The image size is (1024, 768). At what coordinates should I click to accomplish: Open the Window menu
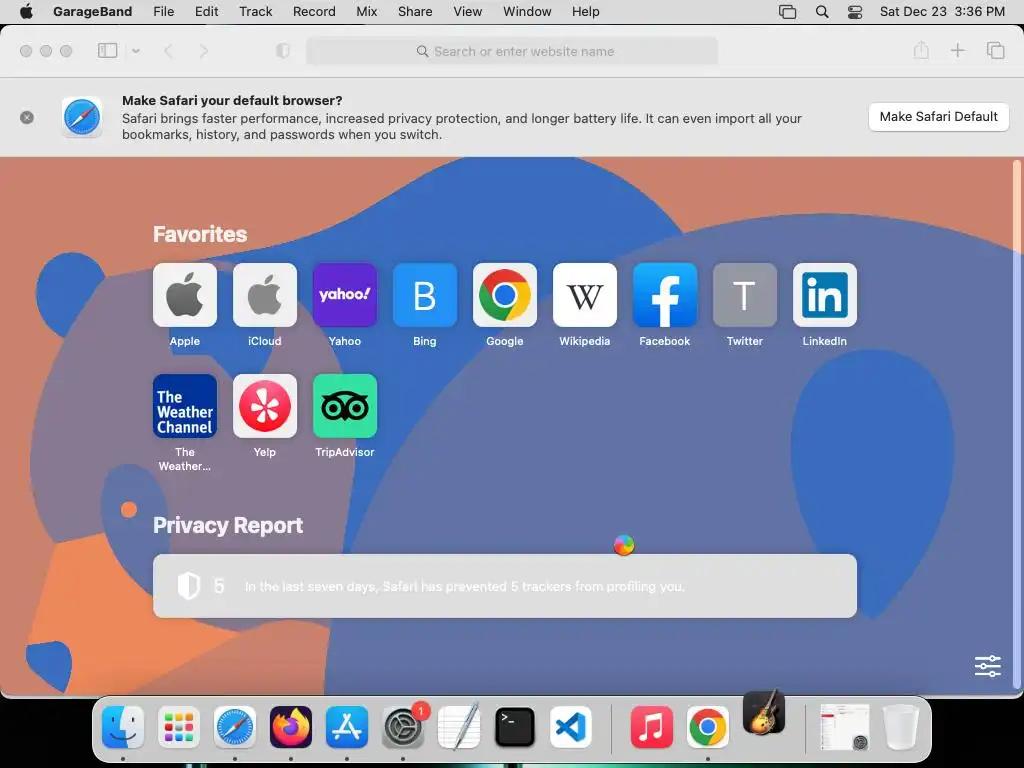point(527,12)
